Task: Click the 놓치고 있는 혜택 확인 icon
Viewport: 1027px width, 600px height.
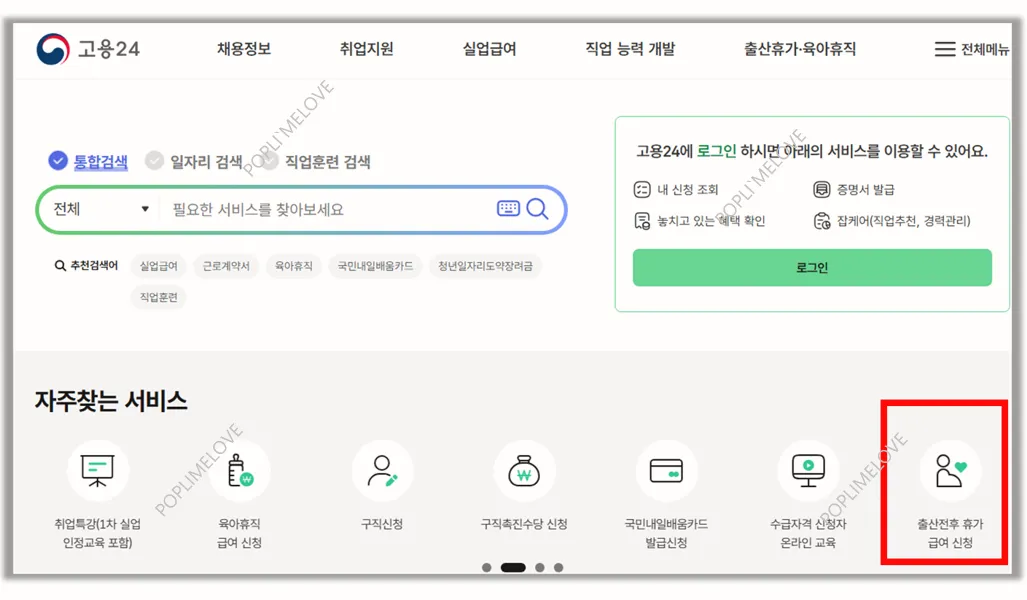Action: [x=642, y=221]
